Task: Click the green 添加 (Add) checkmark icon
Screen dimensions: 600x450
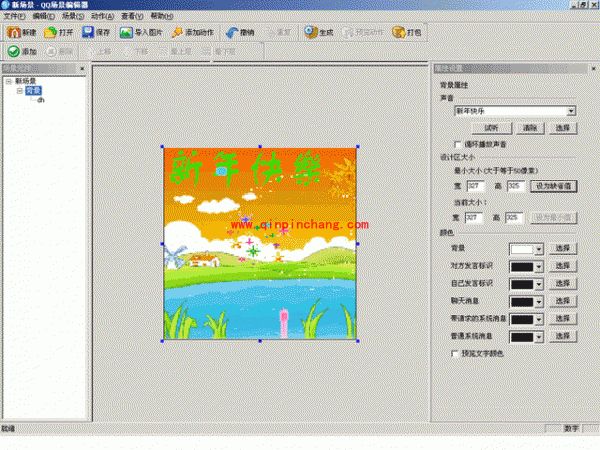Action: coord(14,51)
